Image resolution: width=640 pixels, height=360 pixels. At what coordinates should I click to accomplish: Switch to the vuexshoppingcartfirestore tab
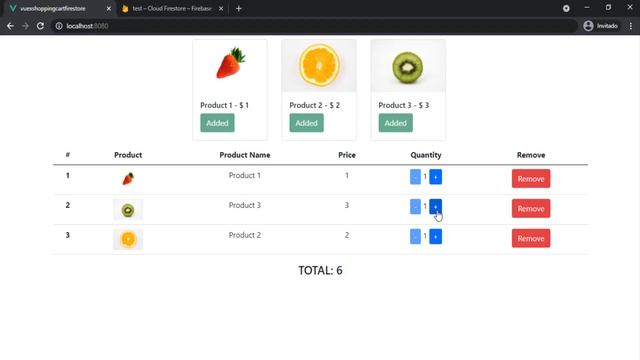tap(58, 8)
